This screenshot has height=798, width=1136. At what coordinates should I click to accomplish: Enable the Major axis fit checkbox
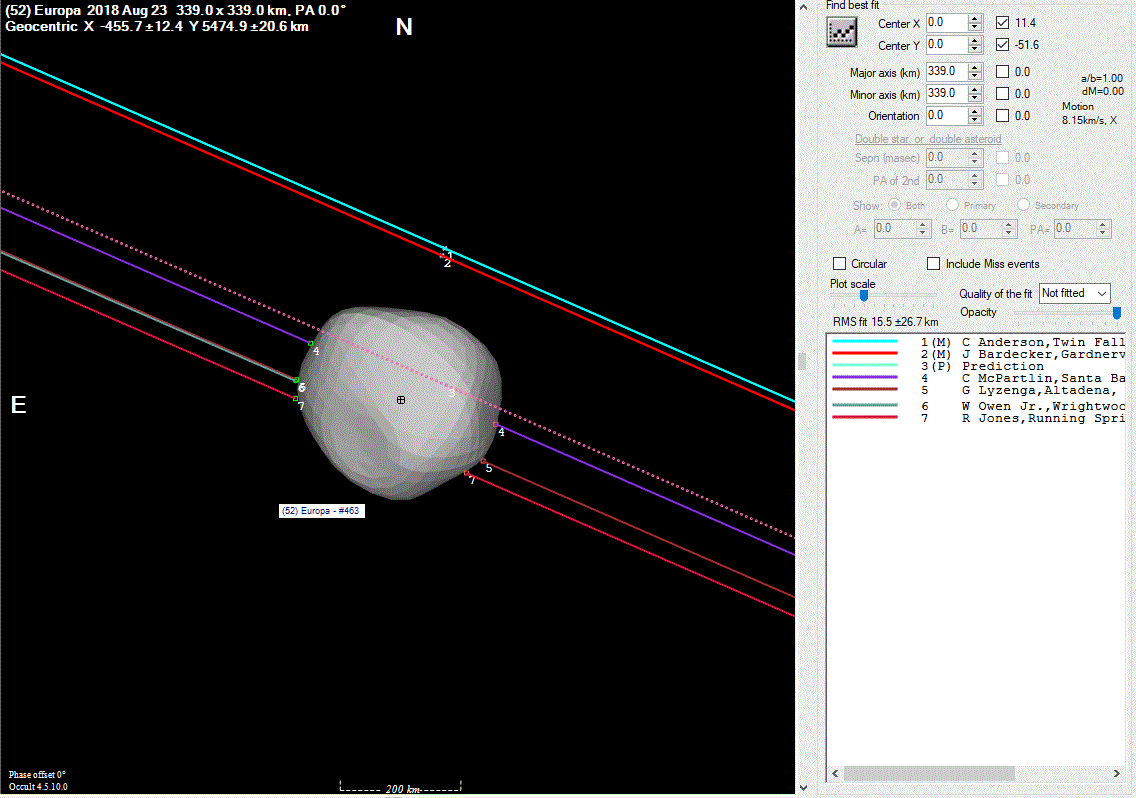(x=1003, y=72)
